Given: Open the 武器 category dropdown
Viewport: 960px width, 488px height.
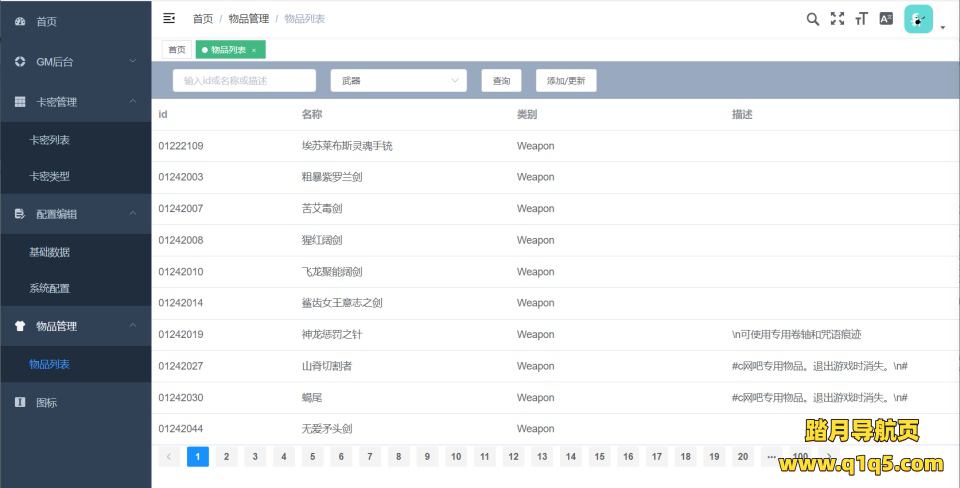Looking at the screenshot, I should 398,81.
